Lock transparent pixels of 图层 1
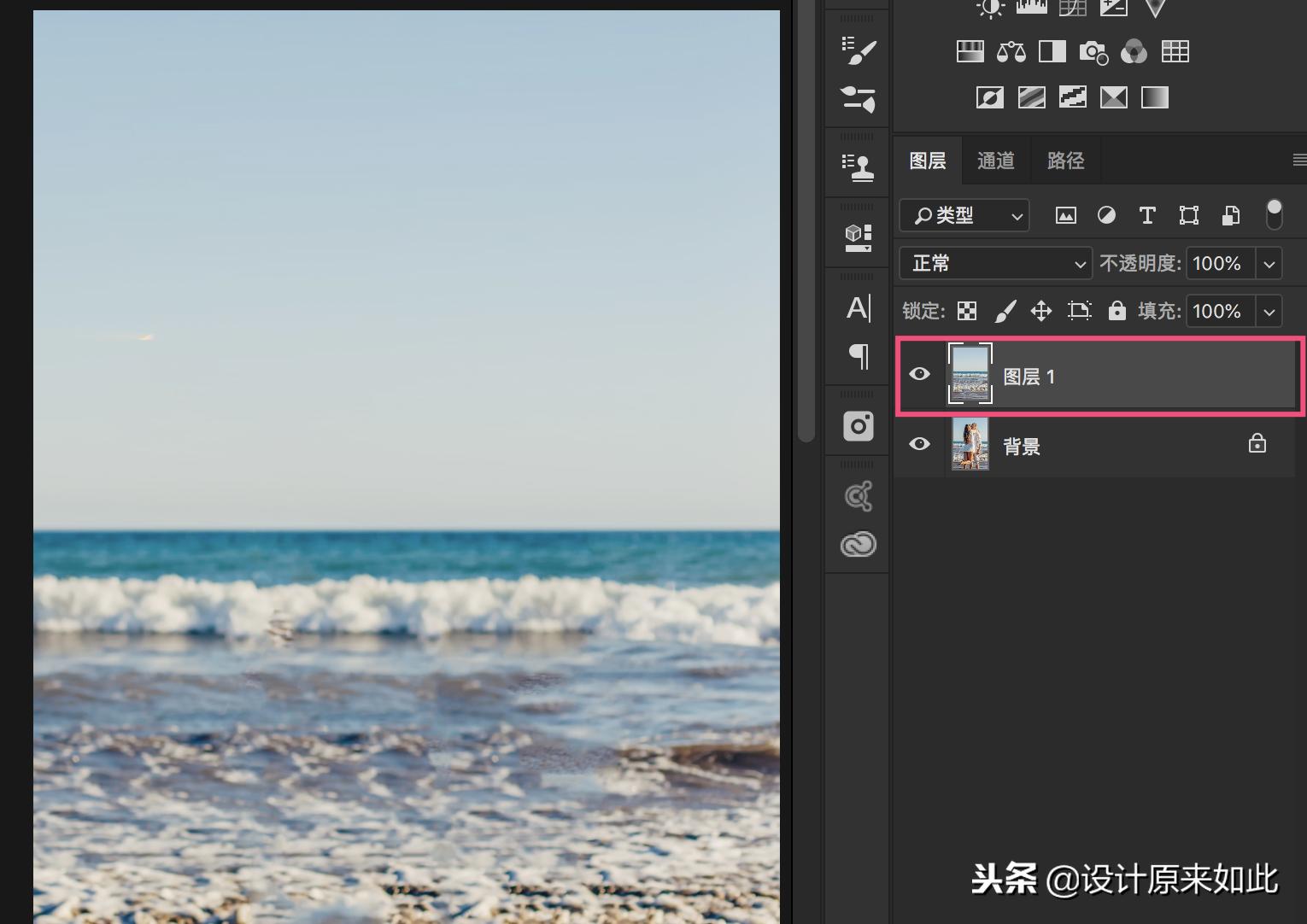1307x924 pixels. [x=967, y=311]
